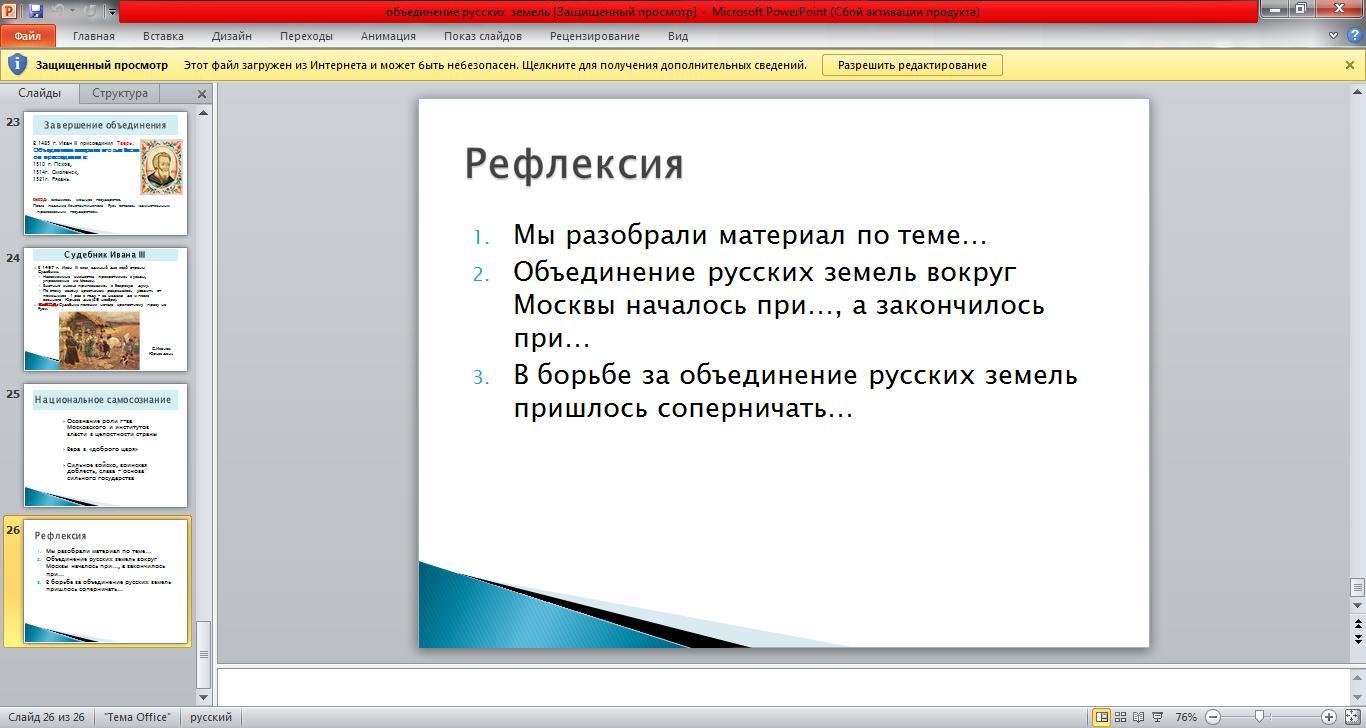Click the up arrow of slide area scrollbar
This screenshot has width=1366, height=728.
(1358, 91)
